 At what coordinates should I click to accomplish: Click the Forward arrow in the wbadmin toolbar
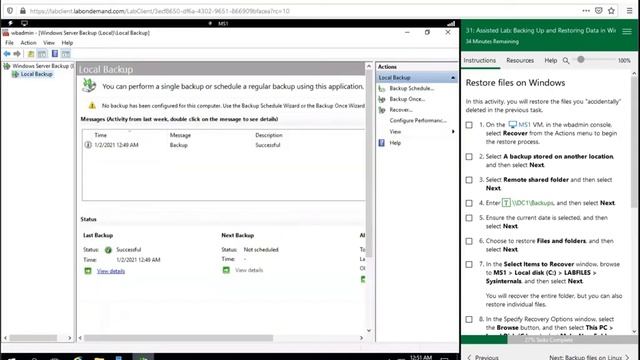[17, 54]
